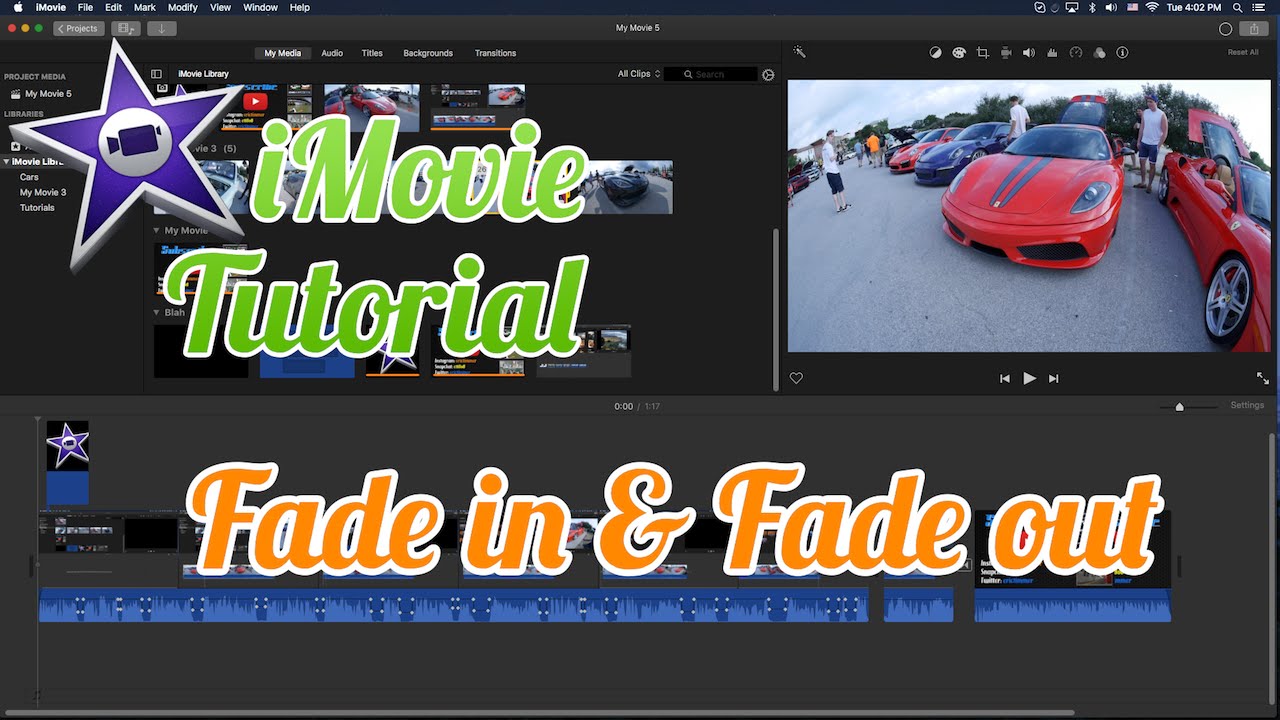The image size is (1280, 720).
Task: Click system volume icon in menu bar
Action: coord(1111,7)
